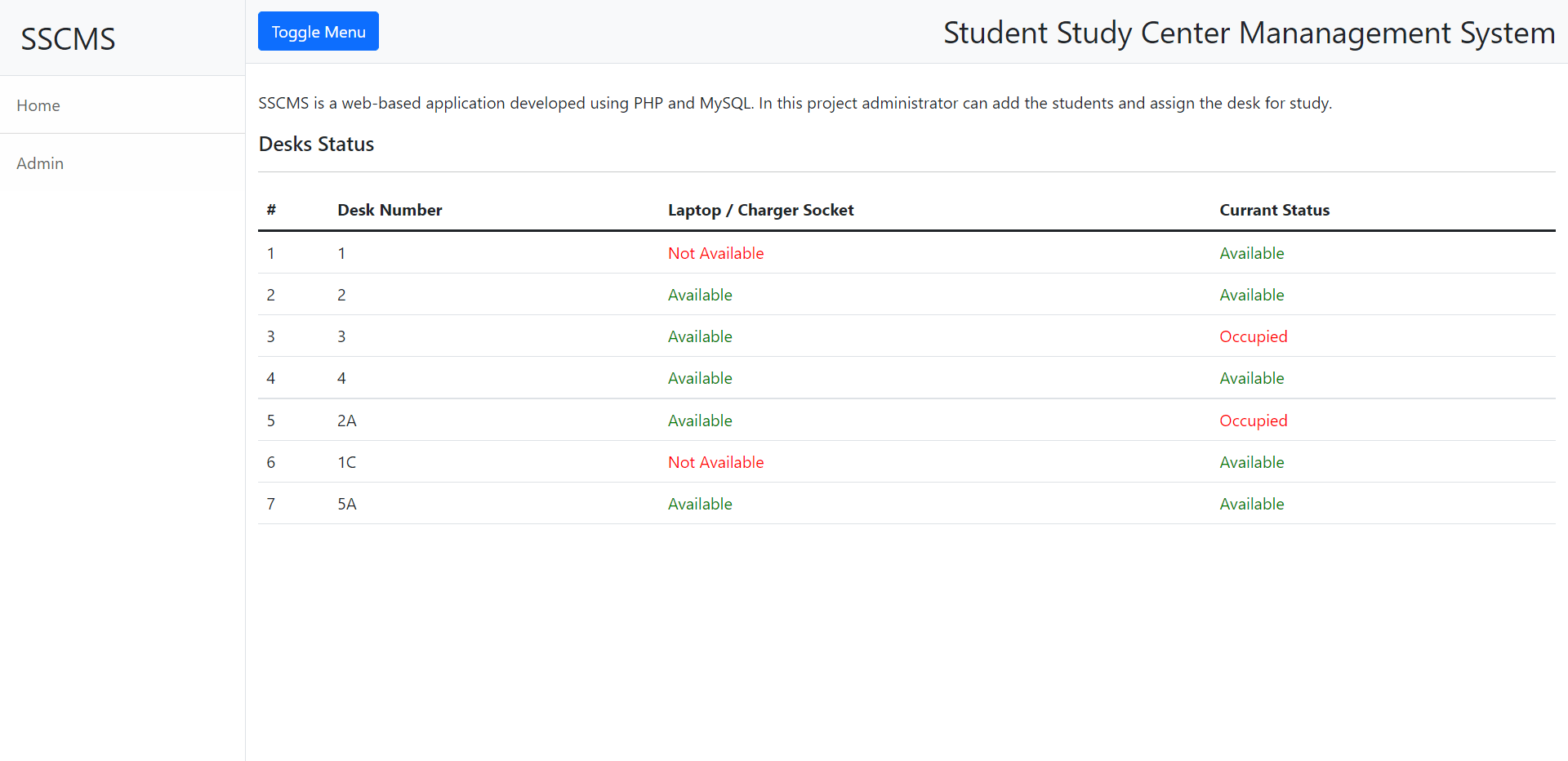Select the Desk Number column header
The image size is (1568, 761).
(390, 210)
